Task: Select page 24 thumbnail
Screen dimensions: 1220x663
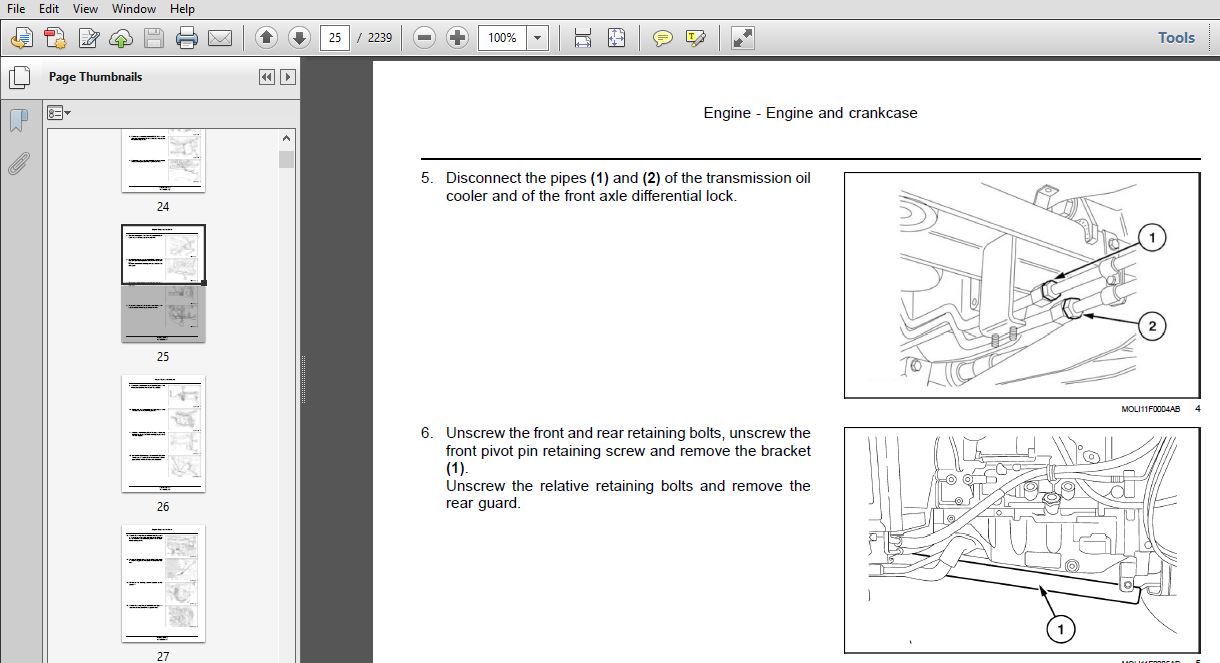Action: (163, 162)
